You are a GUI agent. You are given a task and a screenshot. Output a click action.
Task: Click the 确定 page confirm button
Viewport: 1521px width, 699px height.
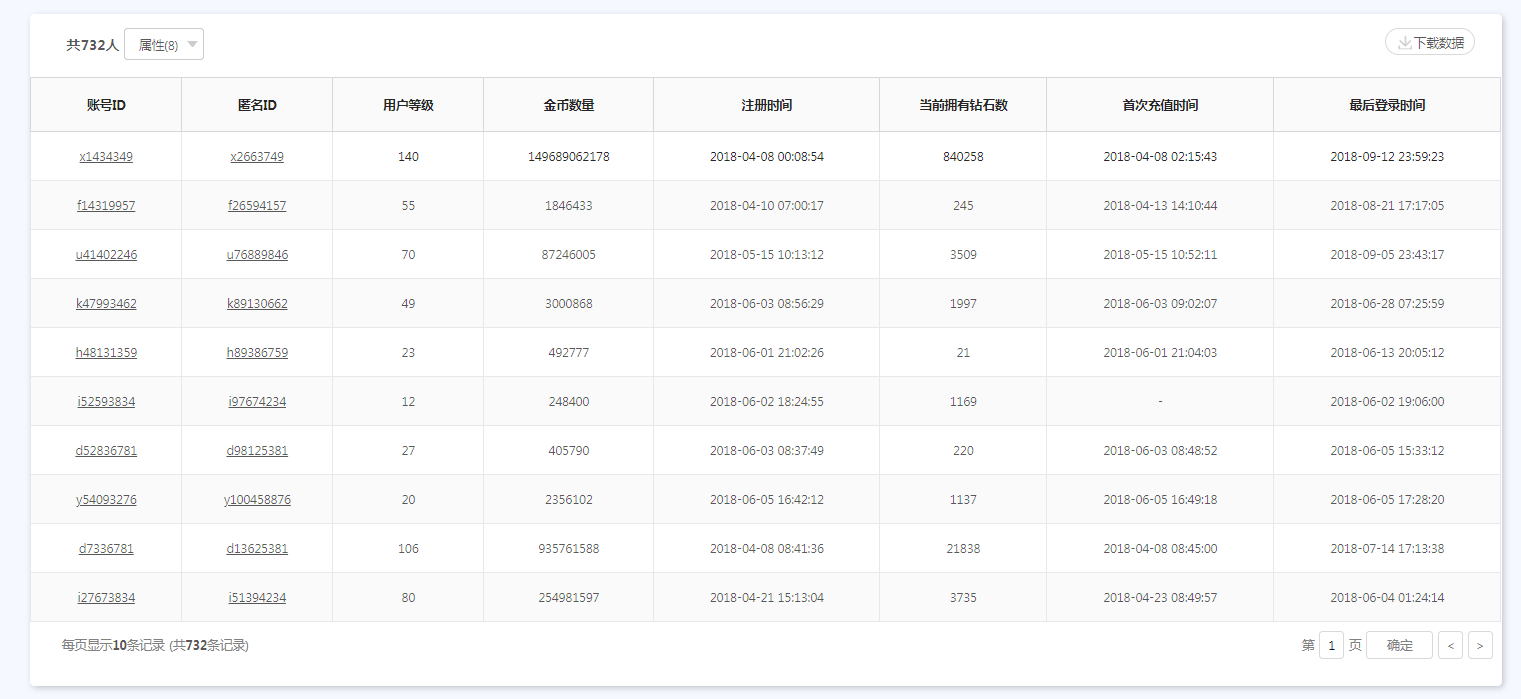pos(1399,646)
